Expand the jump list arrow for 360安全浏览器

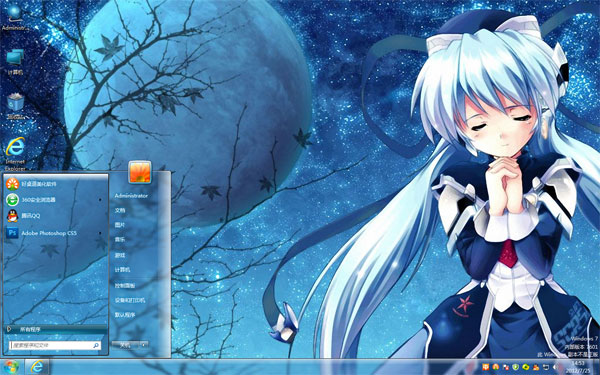pos(100,200)
